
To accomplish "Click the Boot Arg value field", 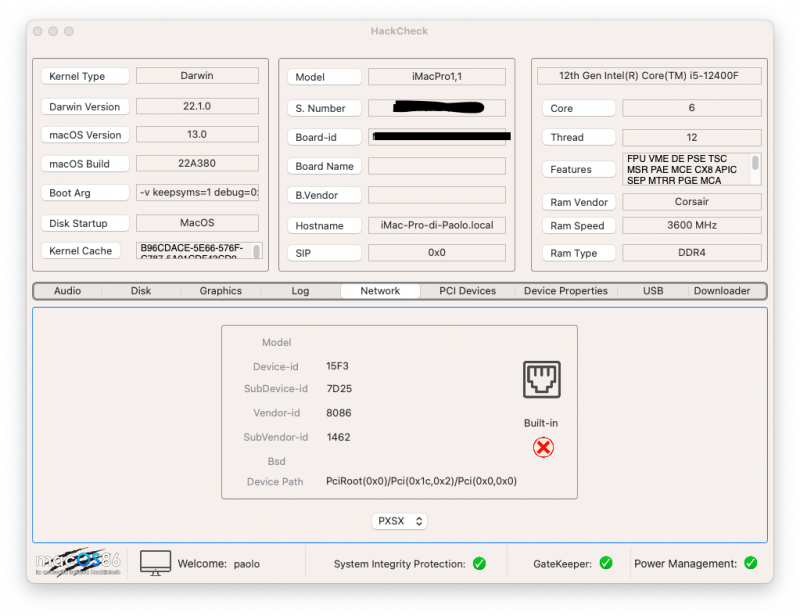I will point(197,193).
